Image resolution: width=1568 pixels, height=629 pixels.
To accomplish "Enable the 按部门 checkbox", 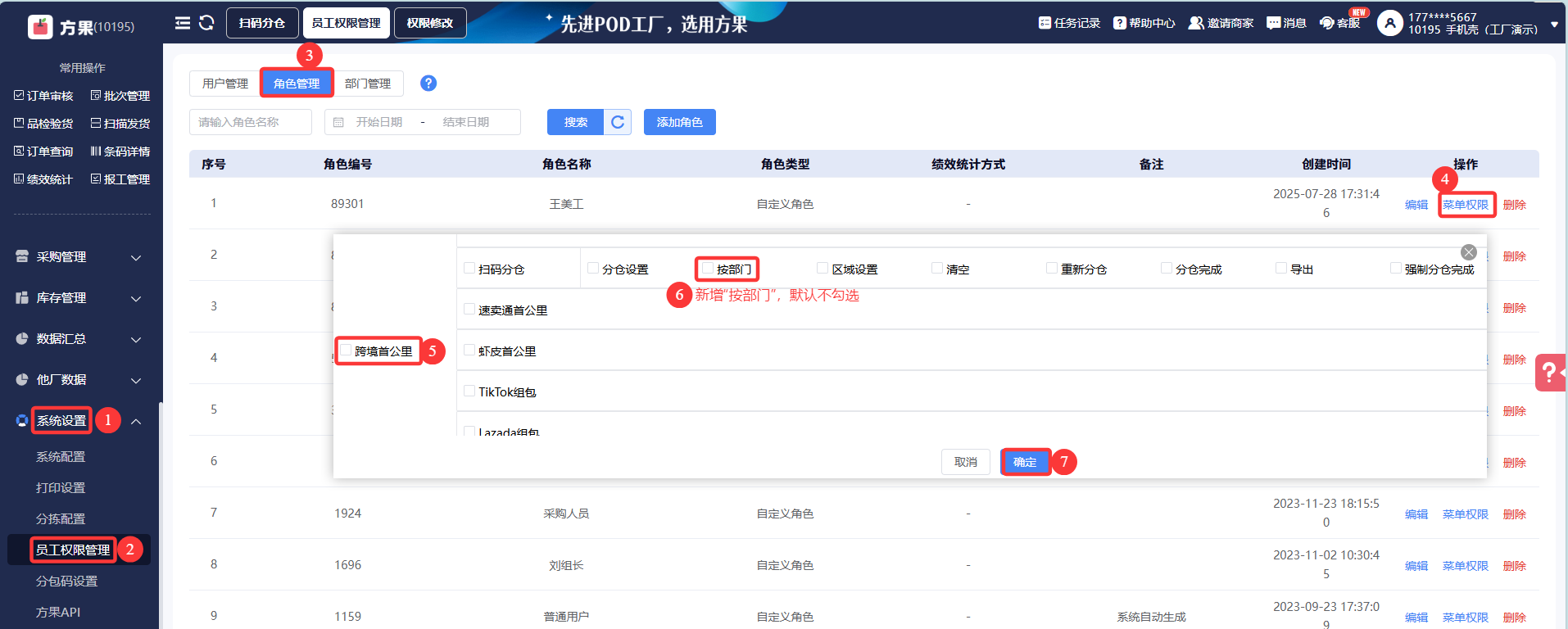I will coord(708,269).
